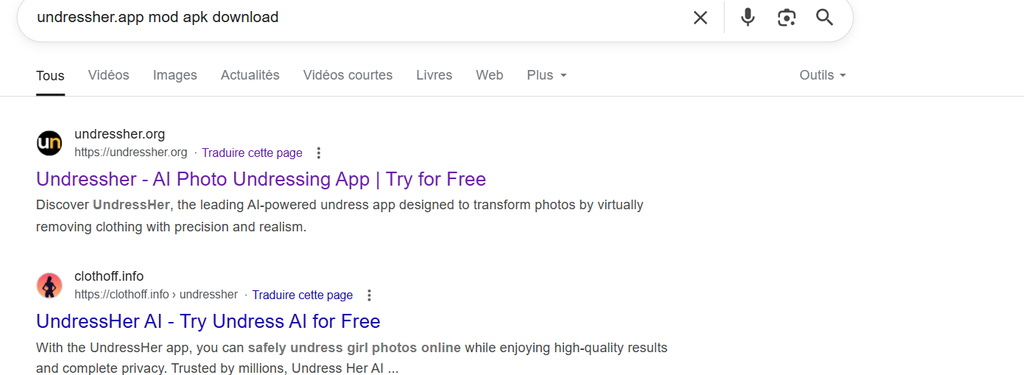Click the undressher.org site name
Viewport: 1024px width, 375px height.
tap(120, 134)
